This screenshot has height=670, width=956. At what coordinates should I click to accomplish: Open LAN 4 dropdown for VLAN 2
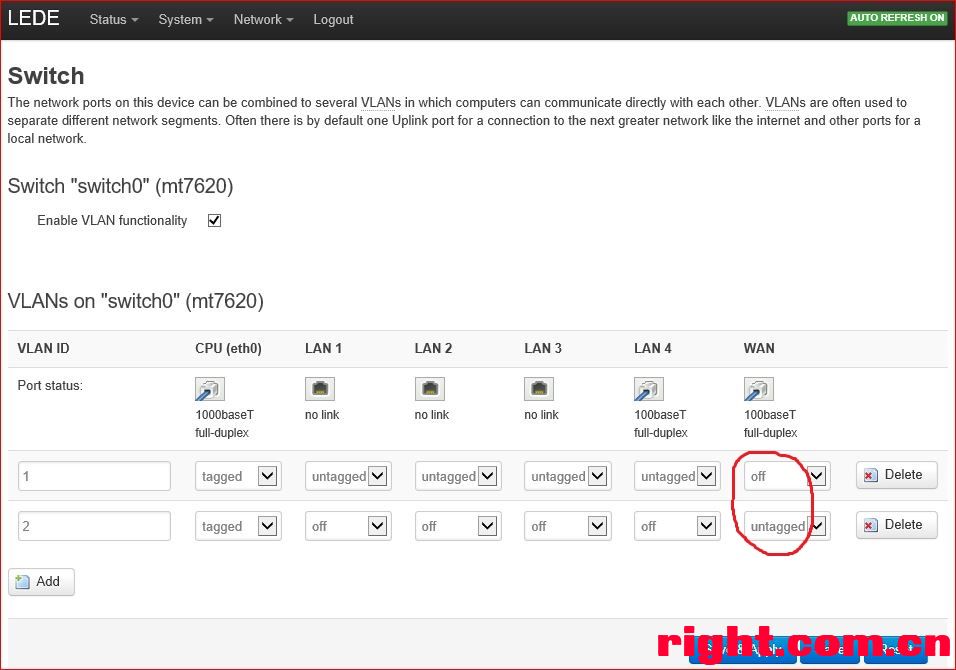click(677, 526)
